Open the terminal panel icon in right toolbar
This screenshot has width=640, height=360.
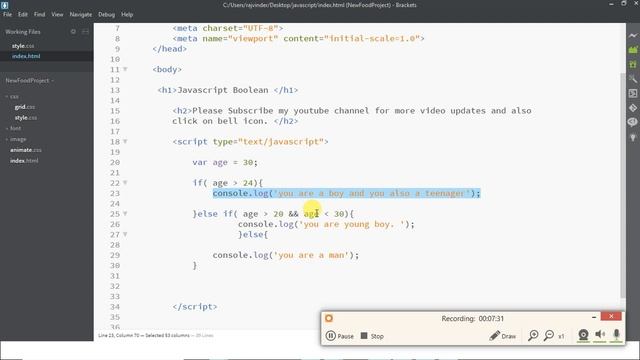point(633,93)
